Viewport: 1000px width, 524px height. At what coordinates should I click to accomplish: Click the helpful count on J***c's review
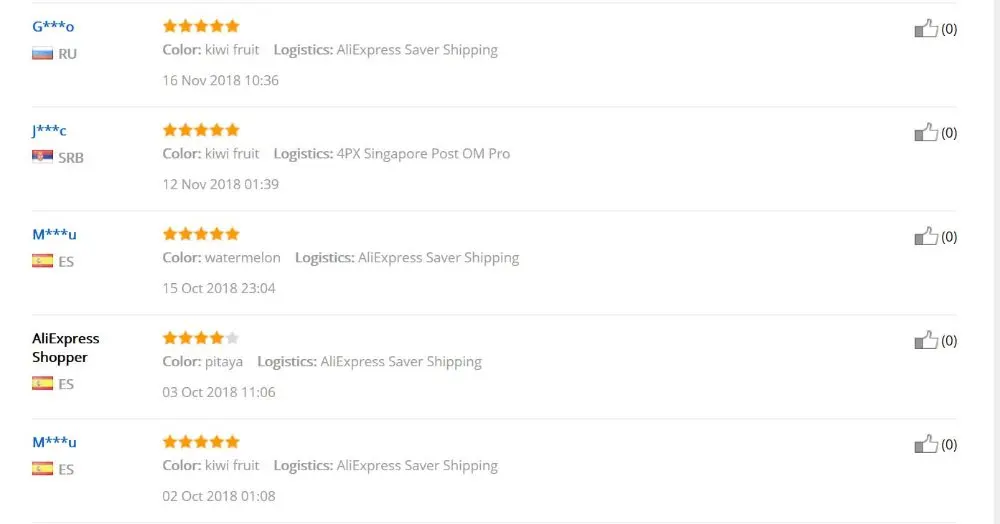(x=949, y=133)
